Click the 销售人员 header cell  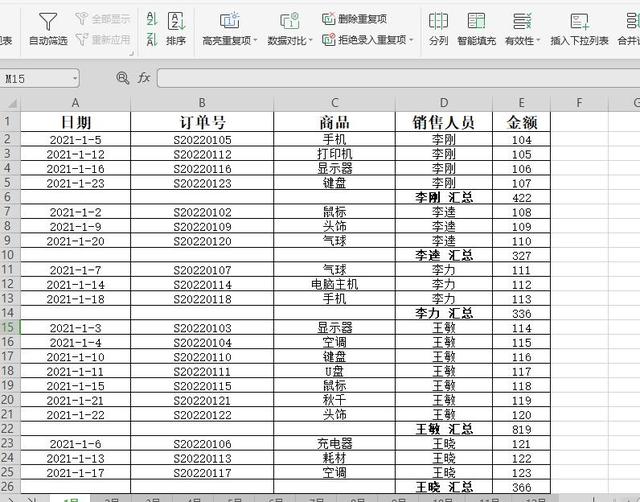pyautogui.click(x=444, y=122)
